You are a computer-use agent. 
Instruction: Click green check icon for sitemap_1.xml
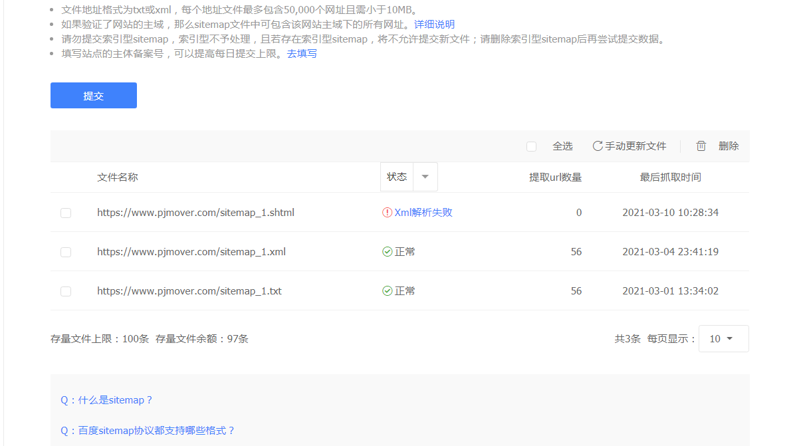(x=387, y=252)
